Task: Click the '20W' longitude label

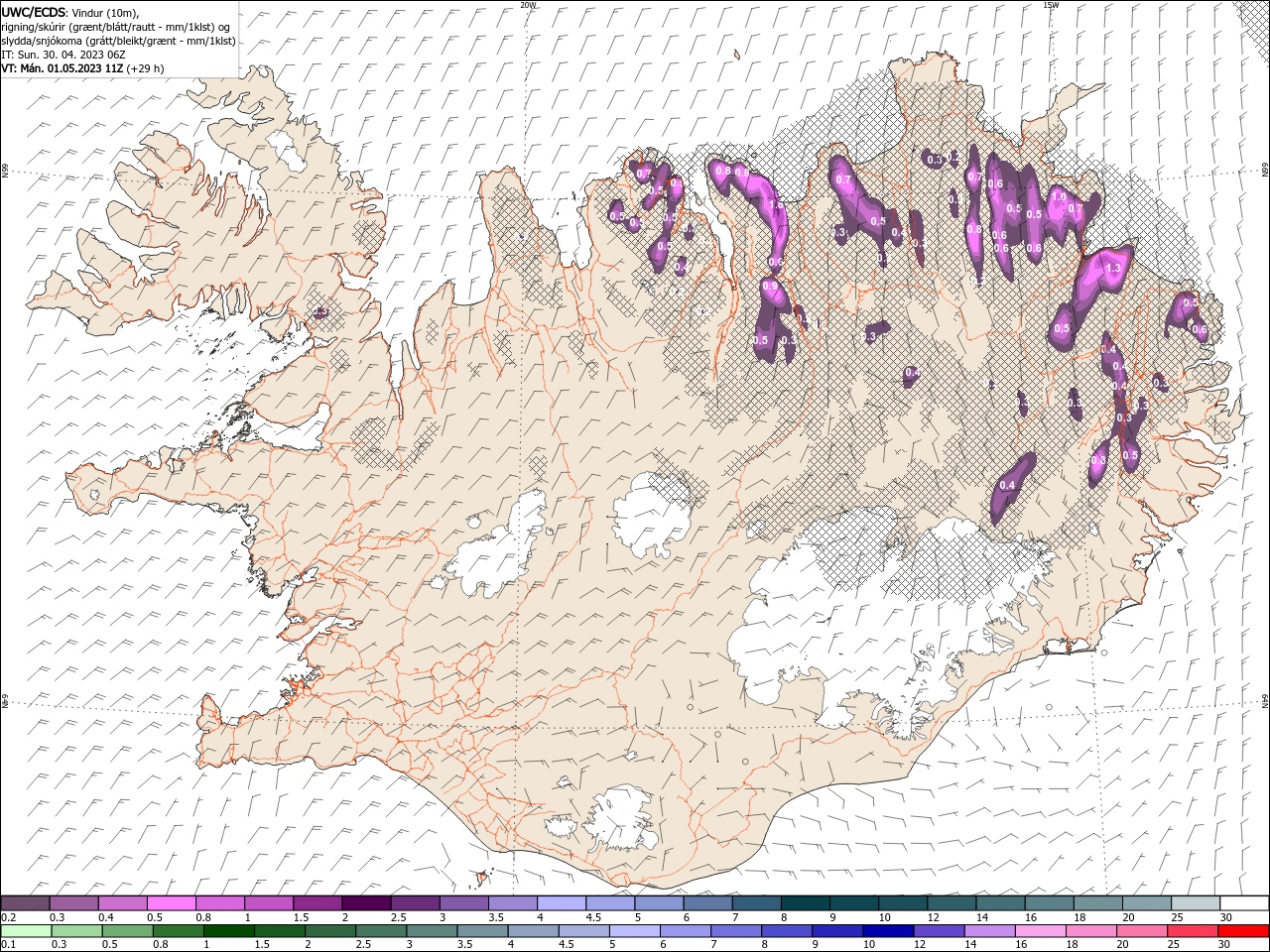Action: (529, 5)
